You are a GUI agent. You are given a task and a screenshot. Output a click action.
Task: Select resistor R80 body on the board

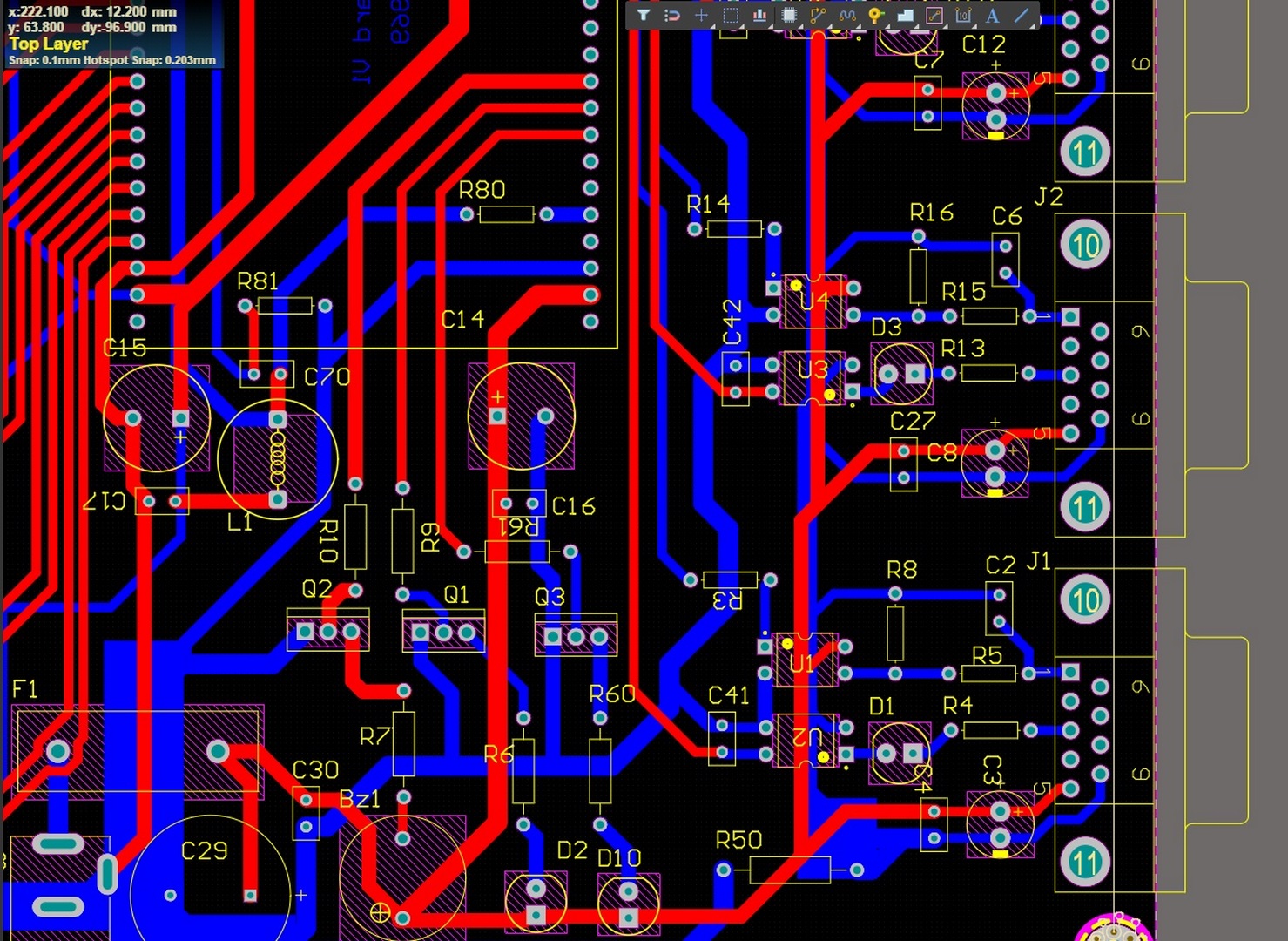click(x=507, y=214)
